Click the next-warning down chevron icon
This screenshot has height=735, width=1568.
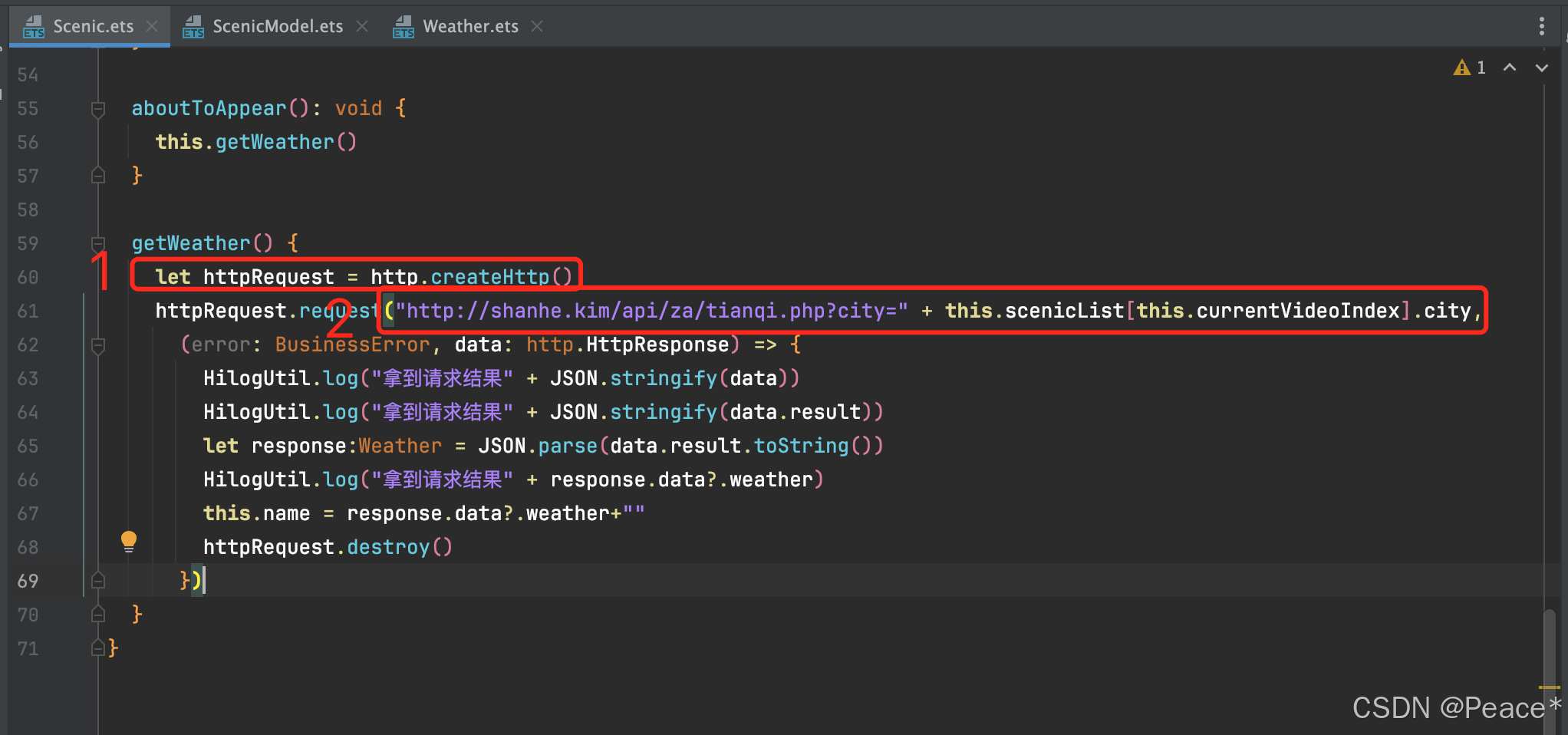click(1543, 68)
